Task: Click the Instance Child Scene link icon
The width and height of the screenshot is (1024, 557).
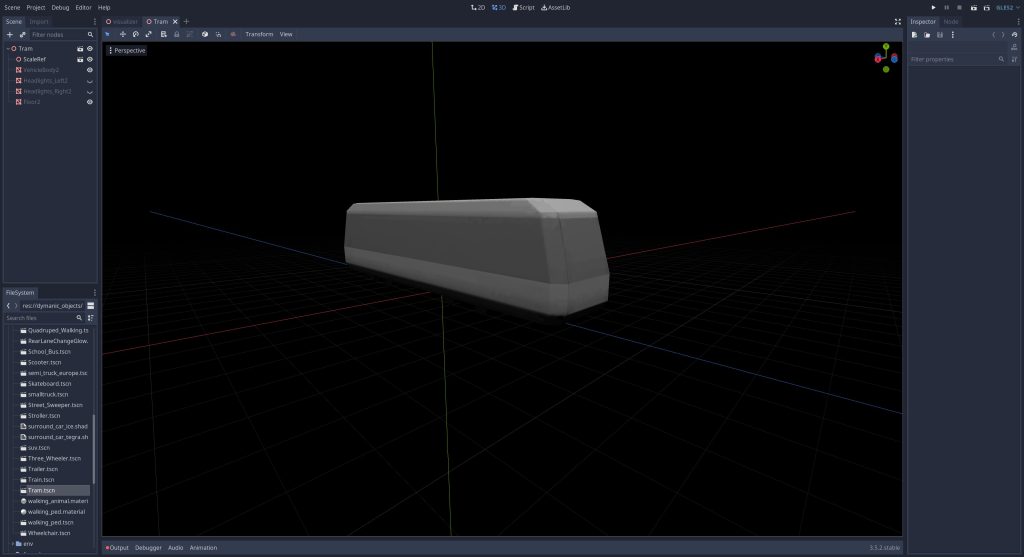Action: pos(23,34)
